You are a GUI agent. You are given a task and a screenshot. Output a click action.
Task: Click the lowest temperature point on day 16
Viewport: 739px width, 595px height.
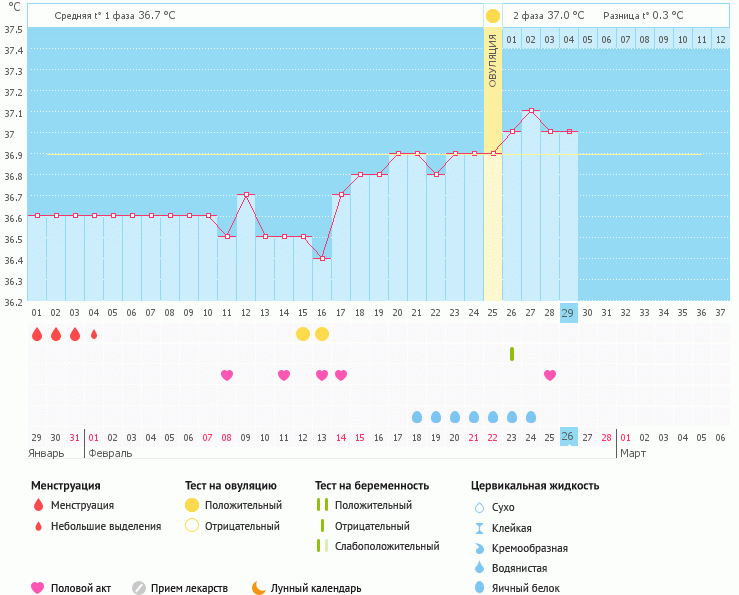click(x=322, y=258)
